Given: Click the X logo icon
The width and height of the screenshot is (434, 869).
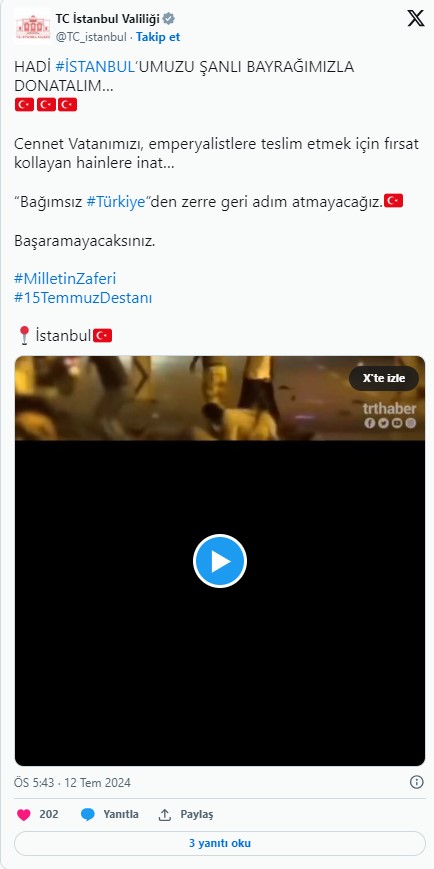Looking at the screenshot, I should pos(416,18).
